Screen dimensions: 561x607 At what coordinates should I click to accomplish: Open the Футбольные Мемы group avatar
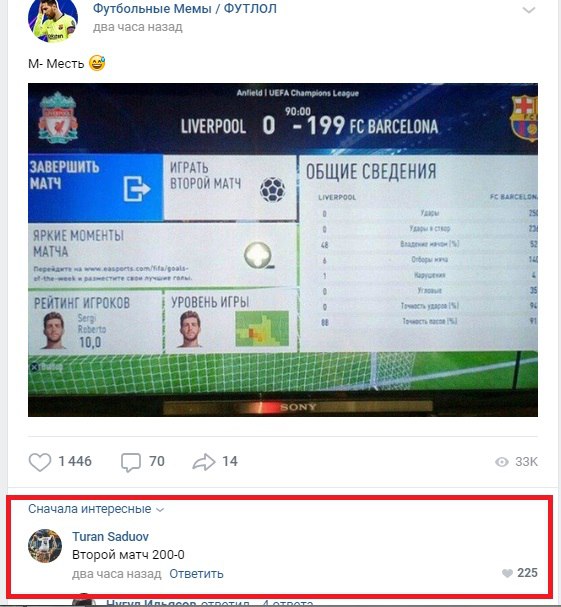point(53,19)
